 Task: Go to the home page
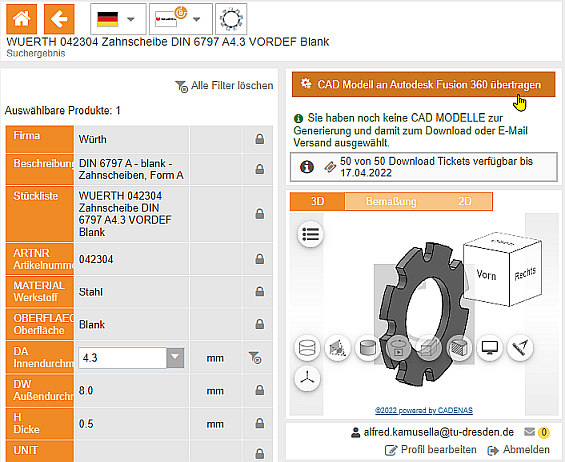pos(22,19)
